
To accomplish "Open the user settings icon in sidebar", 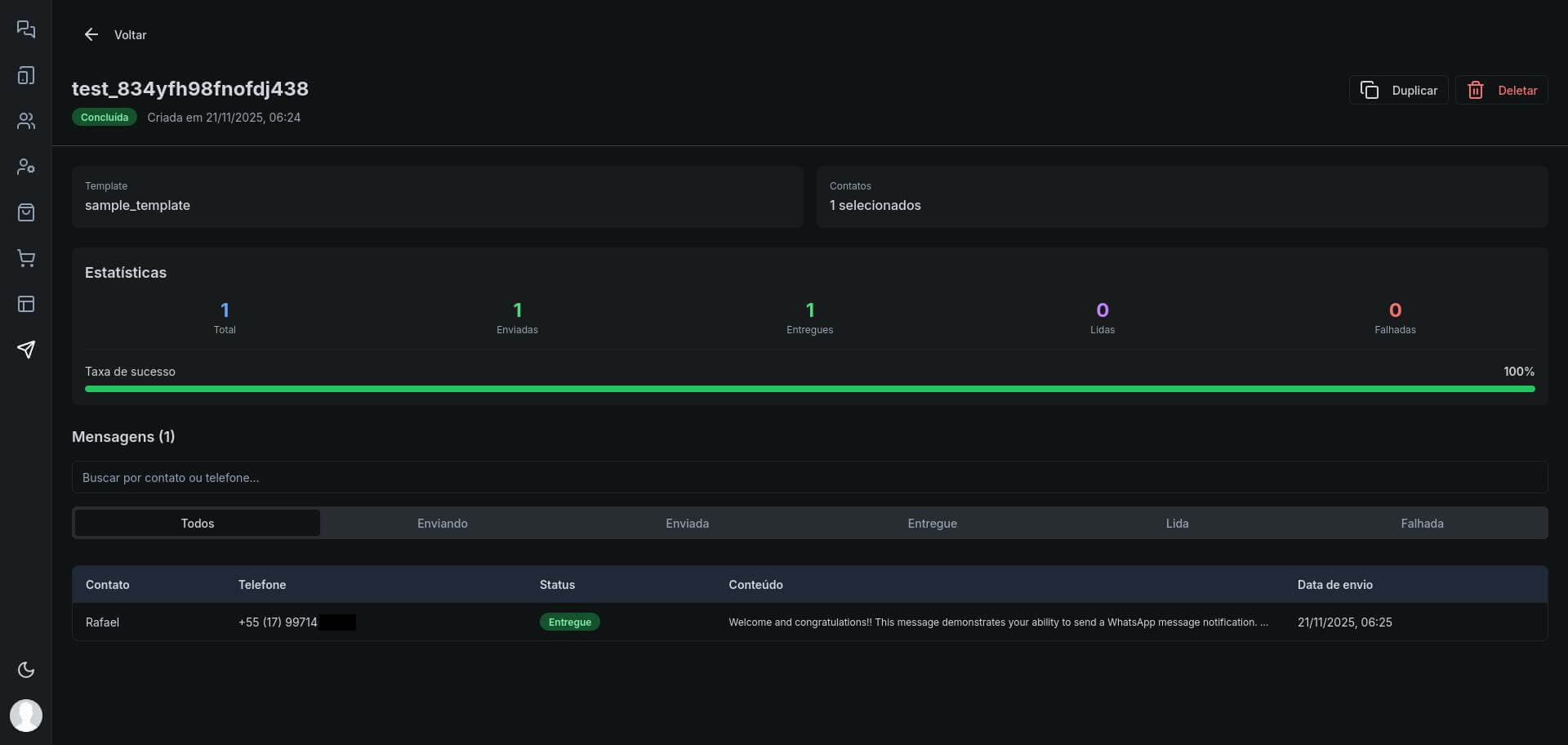I will pyautogui.click(x=26, y=167).
